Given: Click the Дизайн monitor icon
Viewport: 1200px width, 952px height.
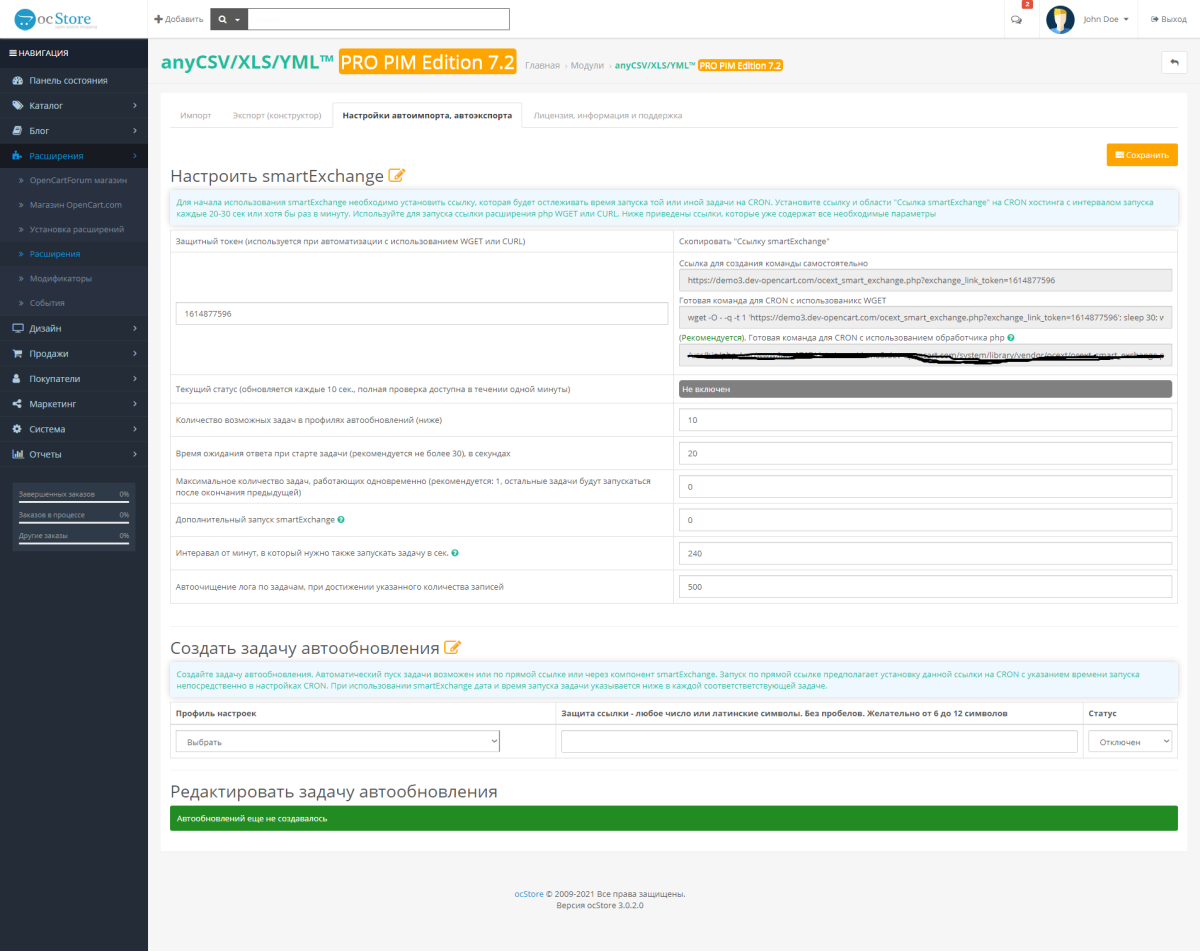Looking at the screenshot, I should point(18,328).
